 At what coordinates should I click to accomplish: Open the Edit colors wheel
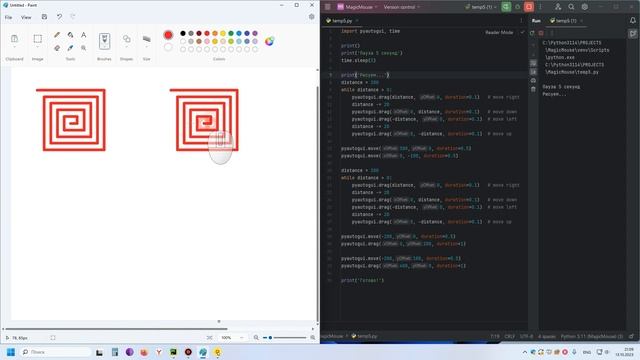269,41
